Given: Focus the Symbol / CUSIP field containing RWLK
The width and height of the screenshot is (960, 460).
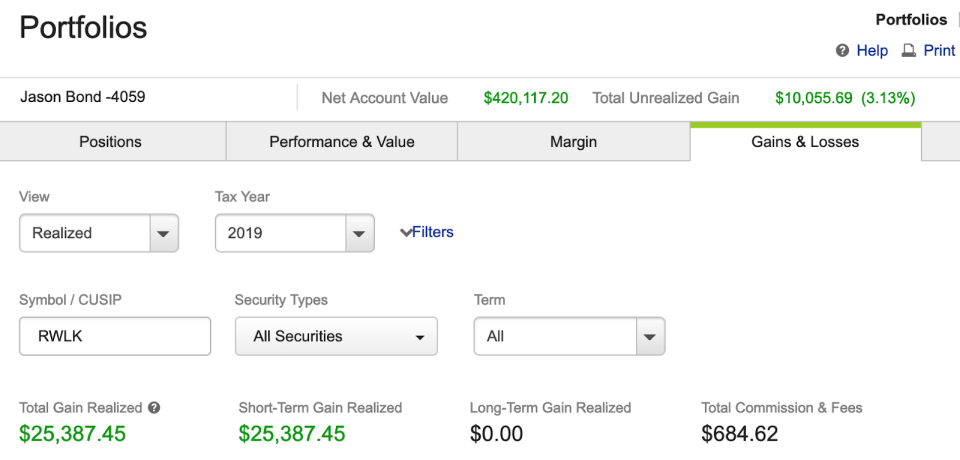Looking at the screenshot, I should (x=115, y=337).
